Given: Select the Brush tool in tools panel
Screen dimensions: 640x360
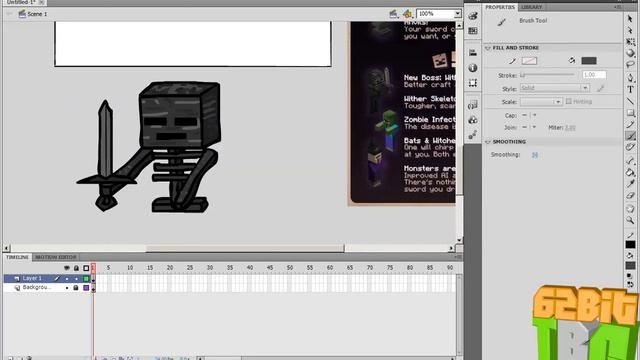Looking at the screenshot, I should pos(630,136).
